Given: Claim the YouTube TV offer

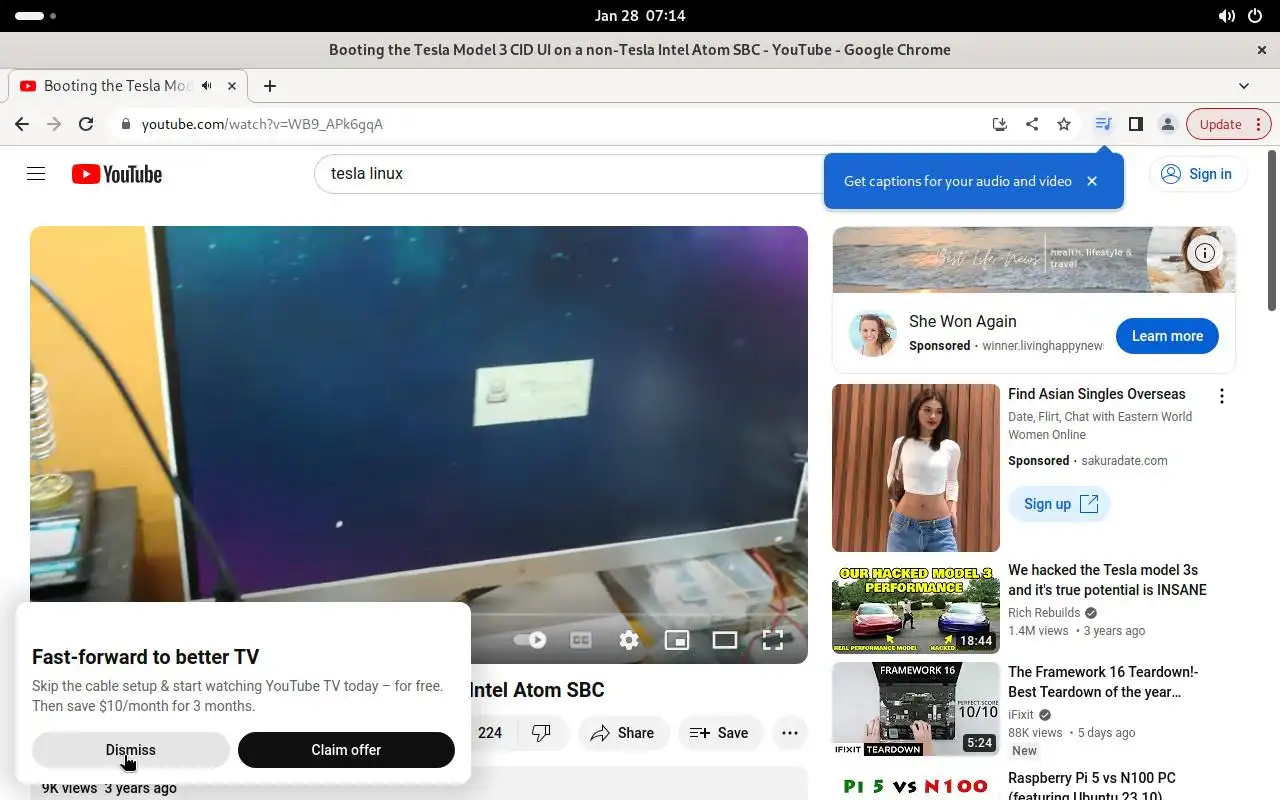Looking at the screenshot, I should [346, 750].
